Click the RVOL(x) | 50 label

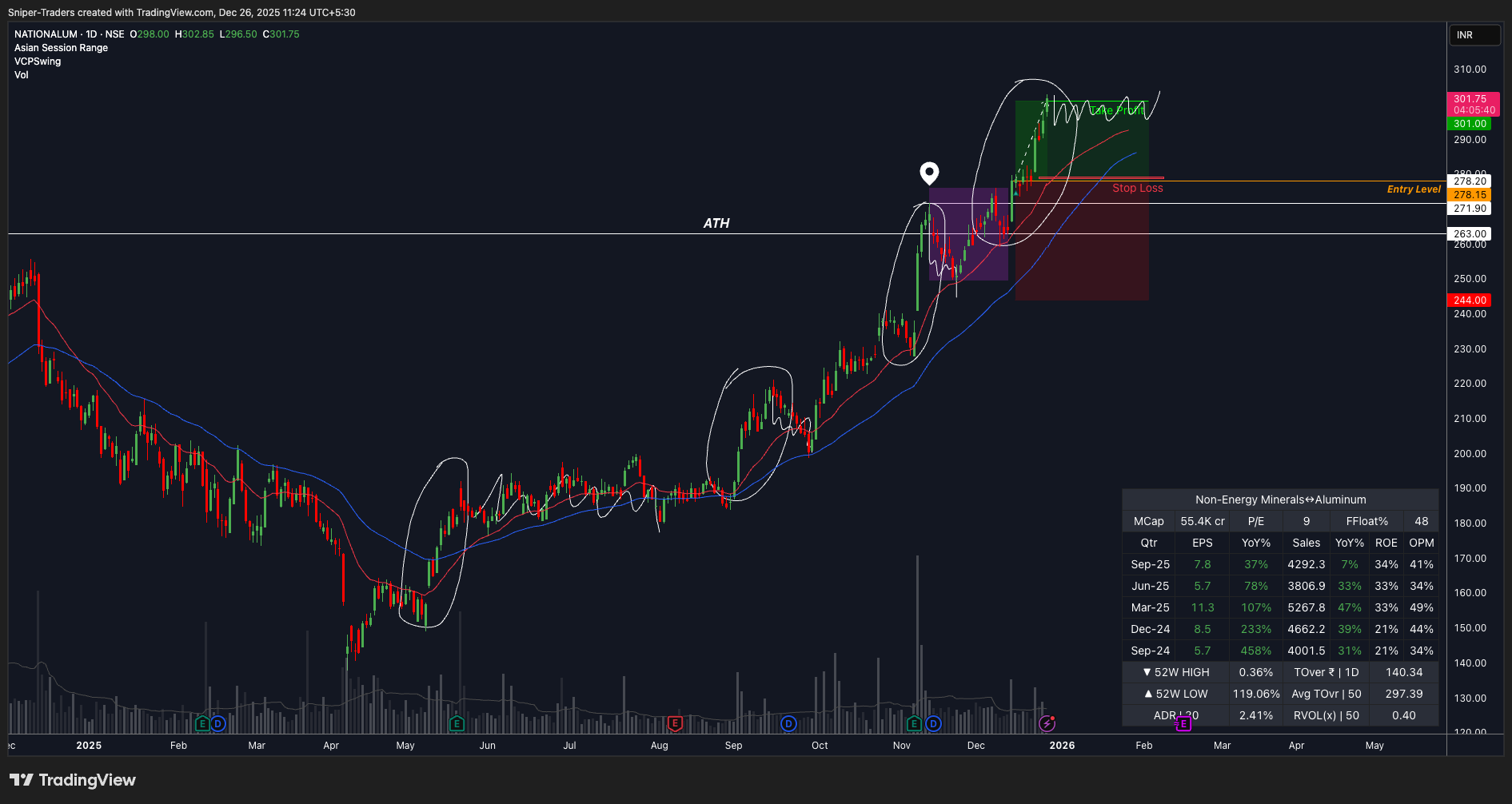coord(1326,715)
